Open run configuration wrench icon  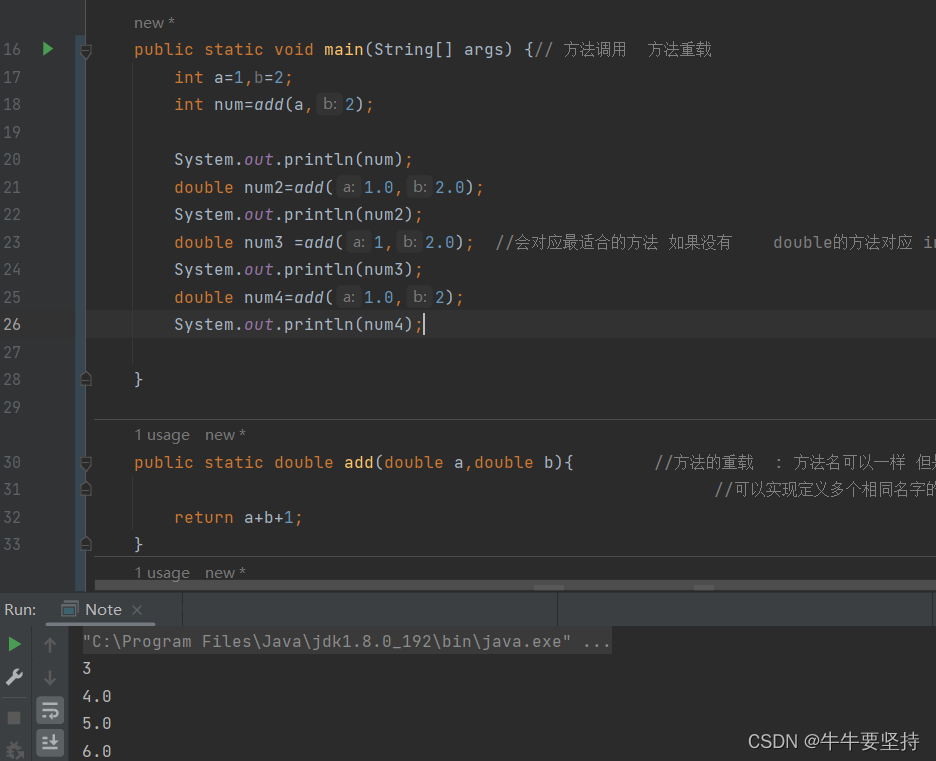14,677
